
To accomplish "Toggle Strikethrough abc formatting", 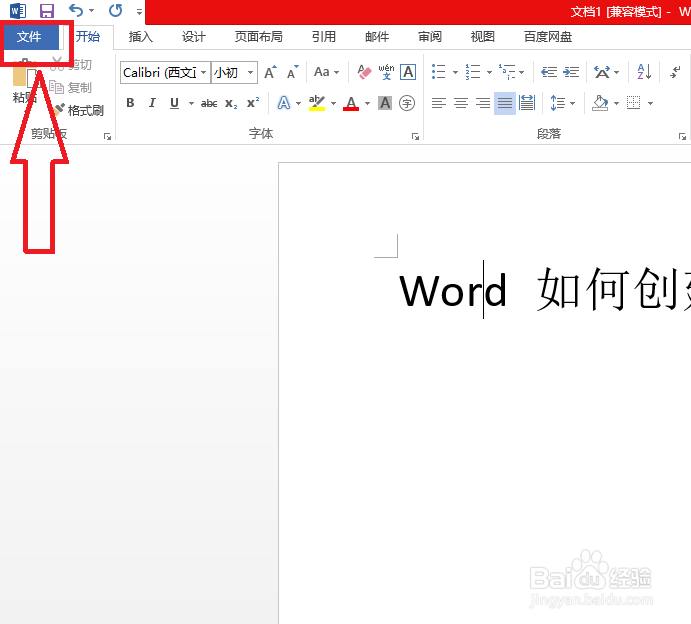I will (209, 104).
